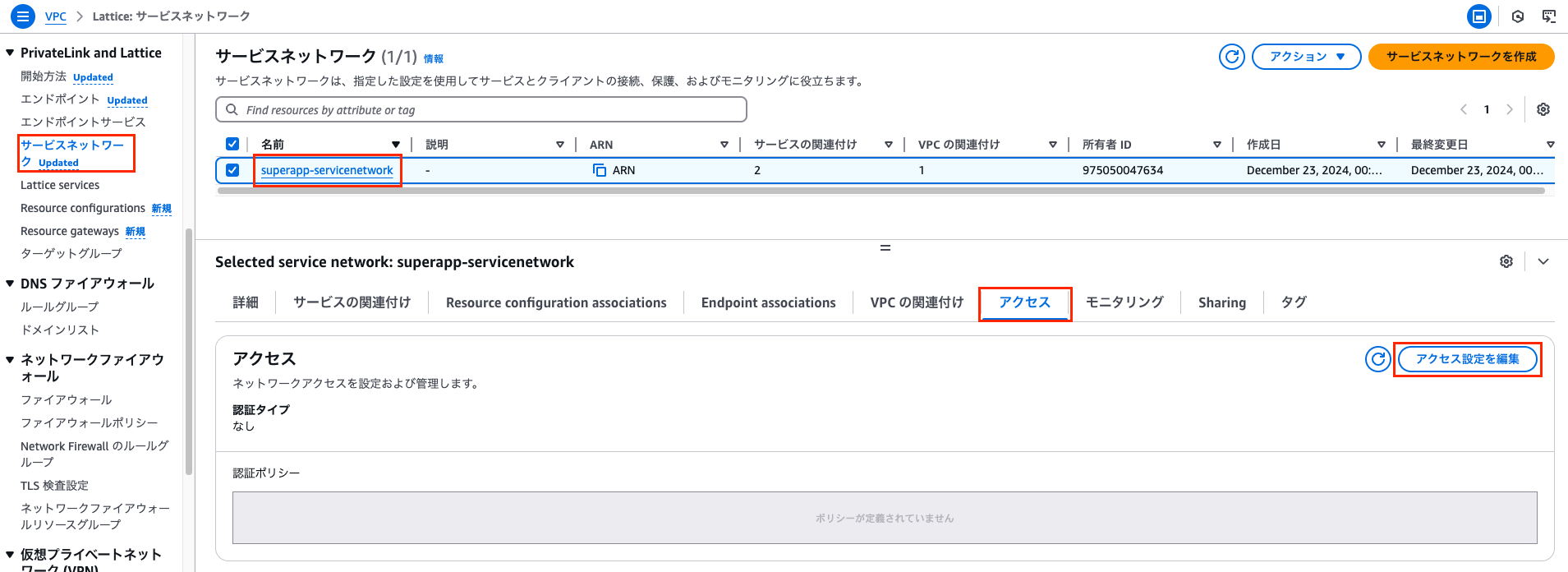Open Lattice services in sidebar
This screenshot has height=572, width=1568.
(60, 185)
